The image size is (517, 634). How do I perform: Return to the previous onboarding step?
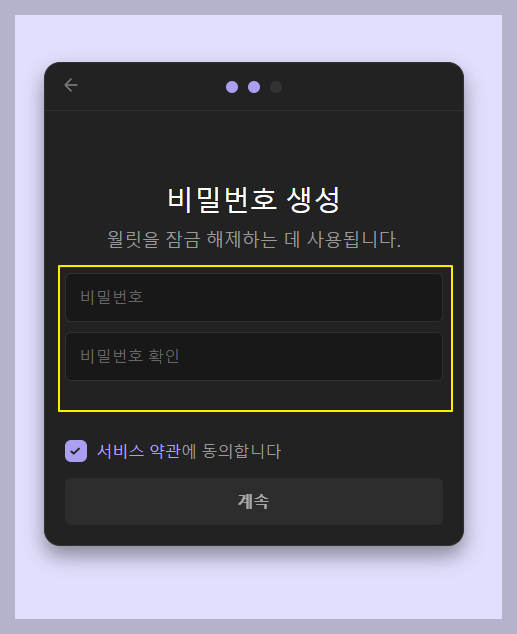(x=71, y=85)
